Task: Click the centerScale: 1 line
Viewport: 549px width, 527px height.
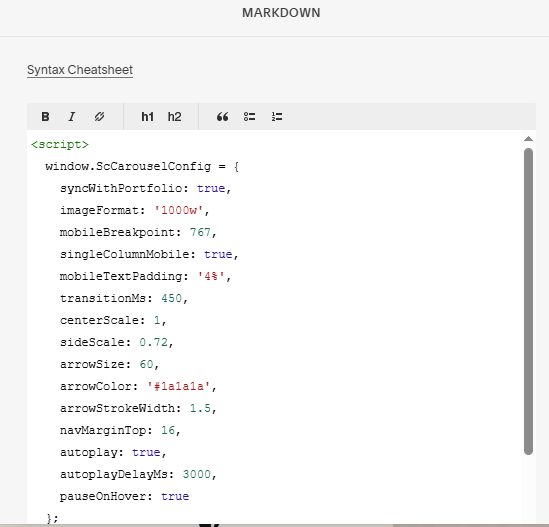Action: point(113,320)
